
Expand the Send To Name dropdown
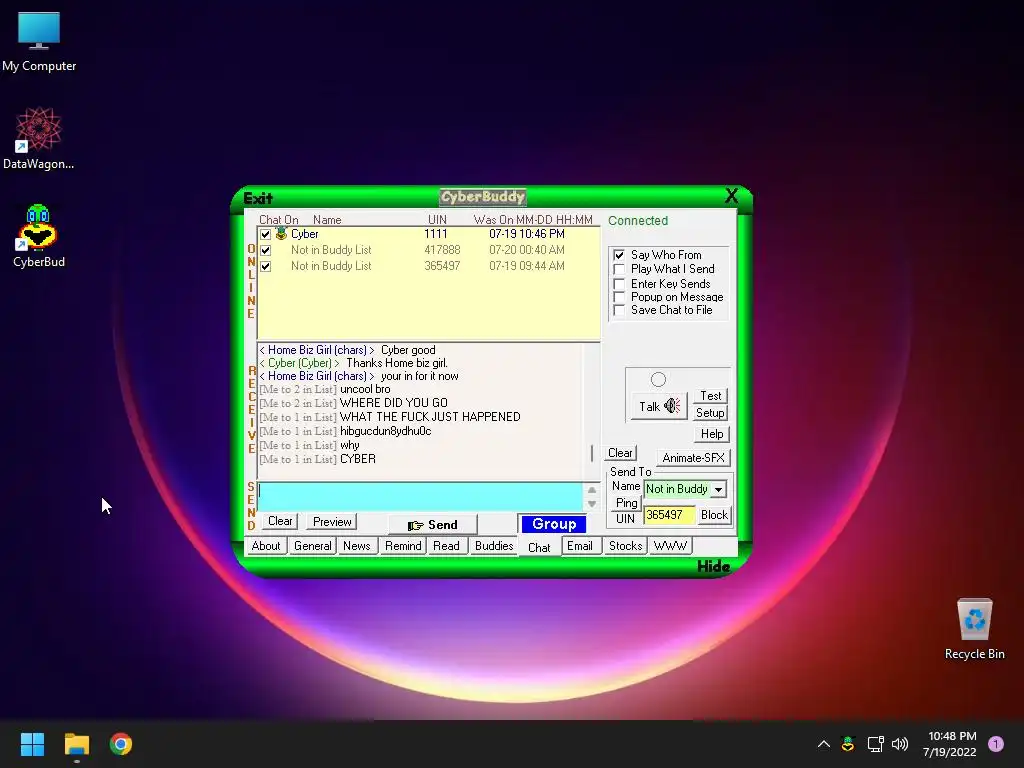(718, 489)
